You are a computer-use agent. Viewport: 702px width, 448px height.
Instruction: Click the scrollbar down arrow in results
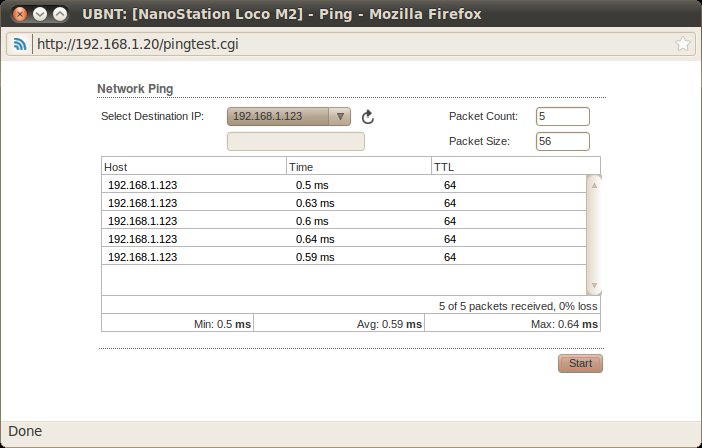594,285
